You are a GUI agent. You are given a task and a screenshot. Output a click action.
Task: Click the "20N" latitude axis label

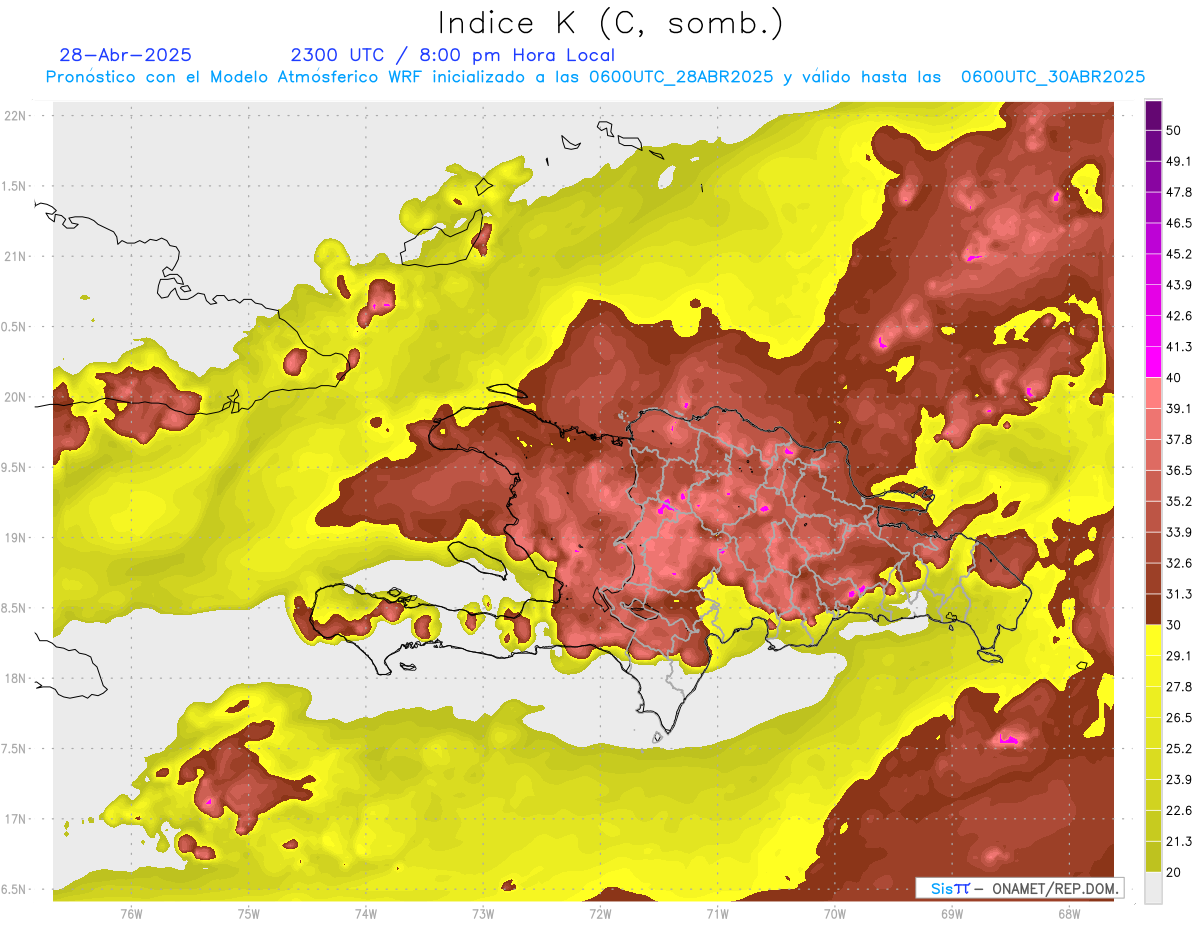pos(15,397)
